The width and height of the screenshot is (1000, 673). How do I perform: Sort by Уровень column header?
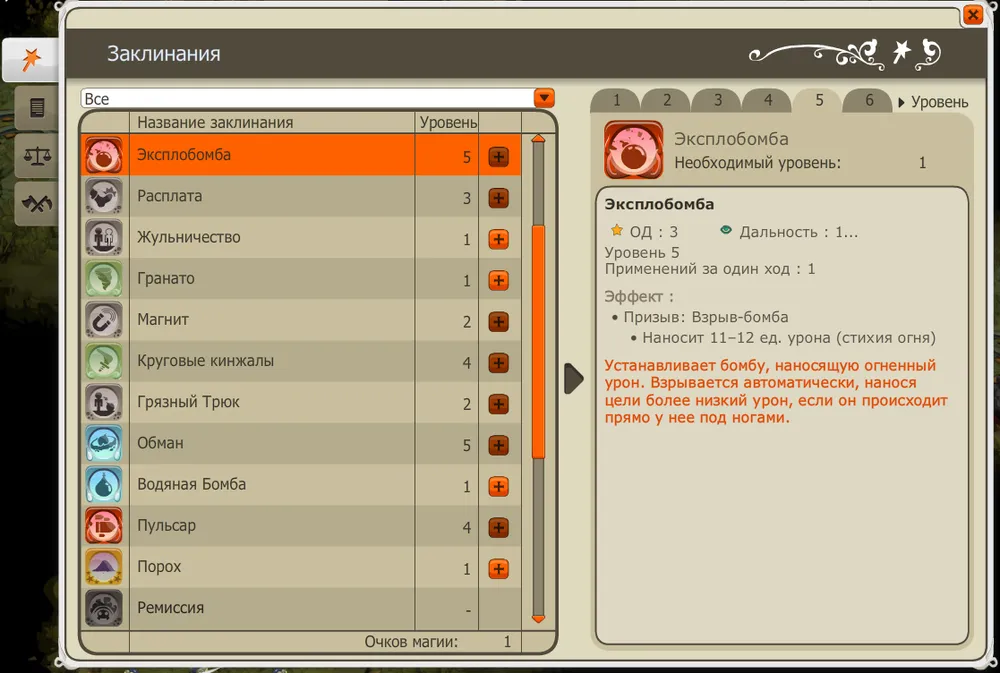click(448, 122)
